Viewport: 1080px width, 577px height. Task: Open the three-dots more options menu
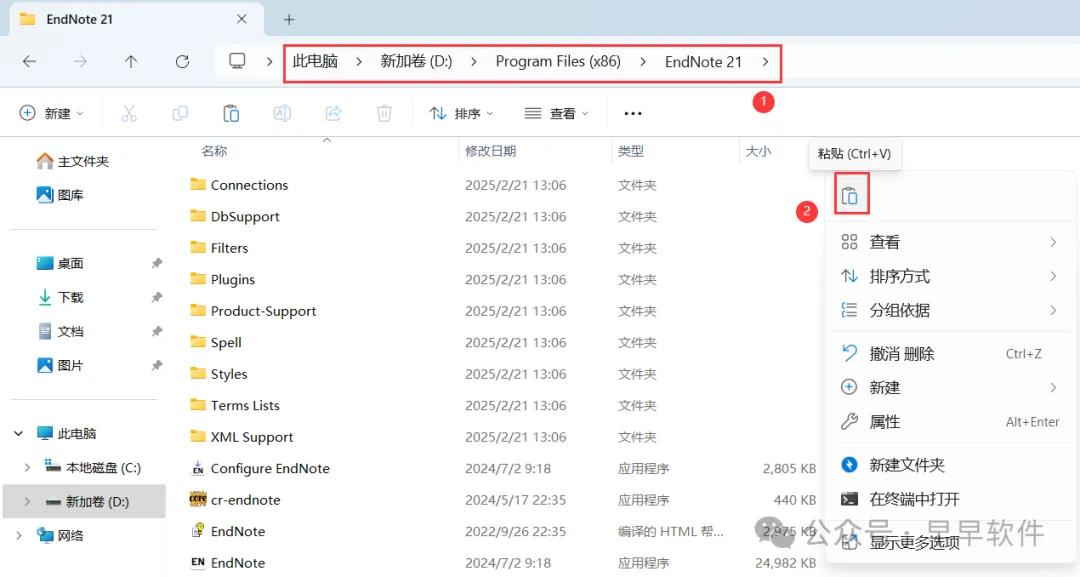[632, 114]
